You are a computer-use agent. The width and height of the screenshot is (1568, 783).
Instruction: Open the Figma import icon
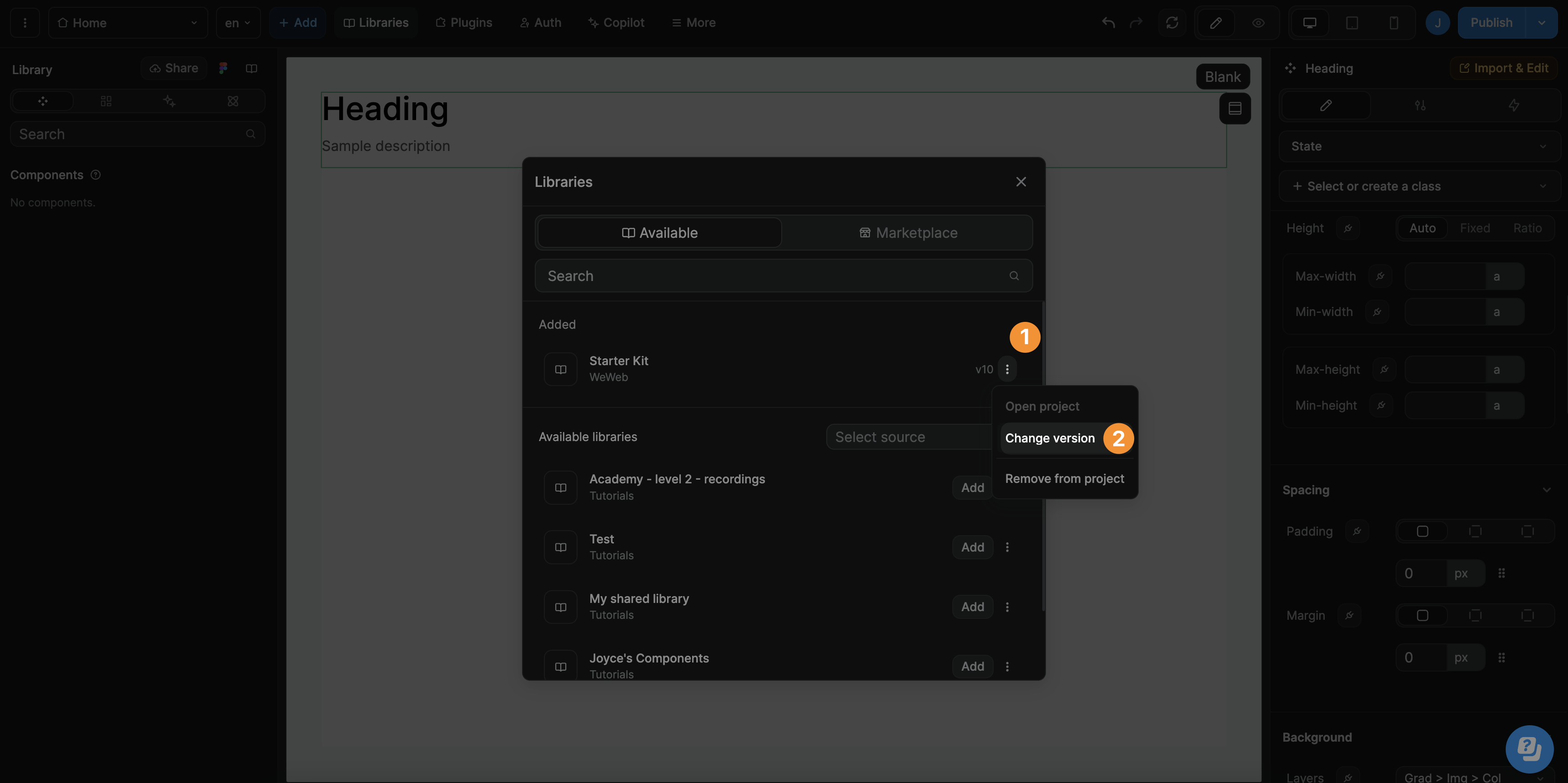click(223, 68)
